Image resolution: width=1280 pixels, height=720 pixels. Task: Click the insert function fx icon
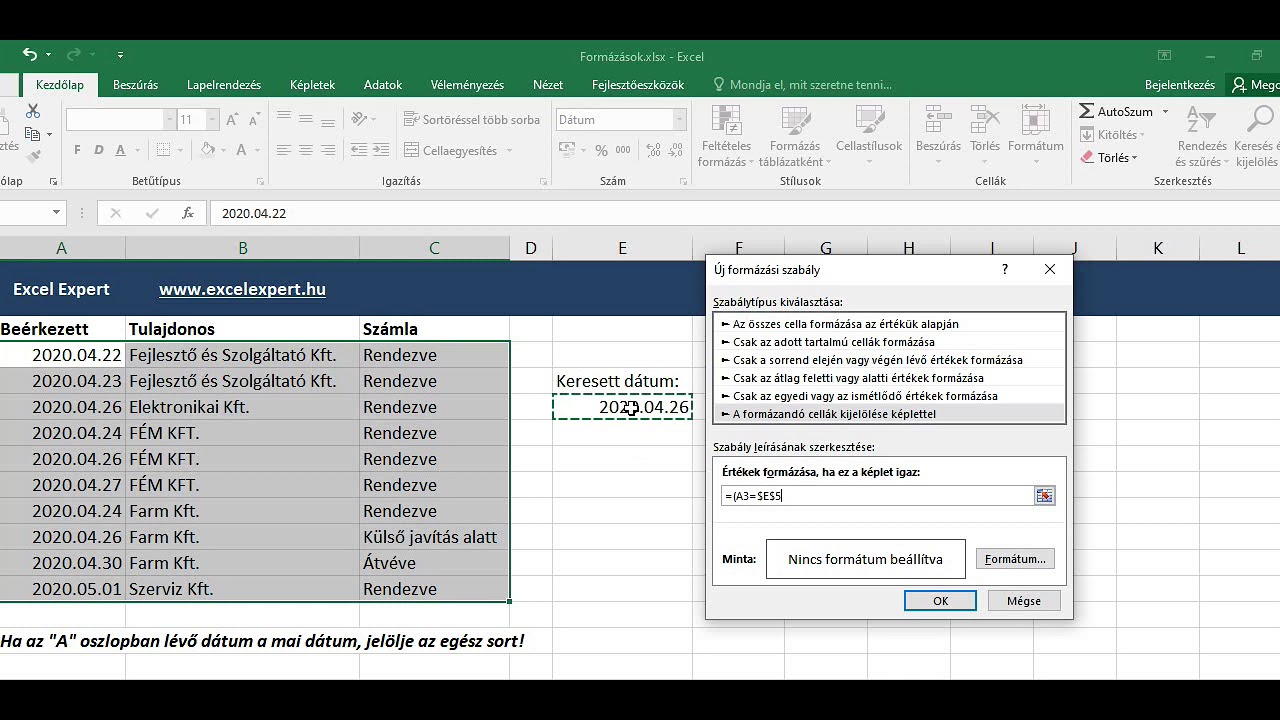click(188, 213)
